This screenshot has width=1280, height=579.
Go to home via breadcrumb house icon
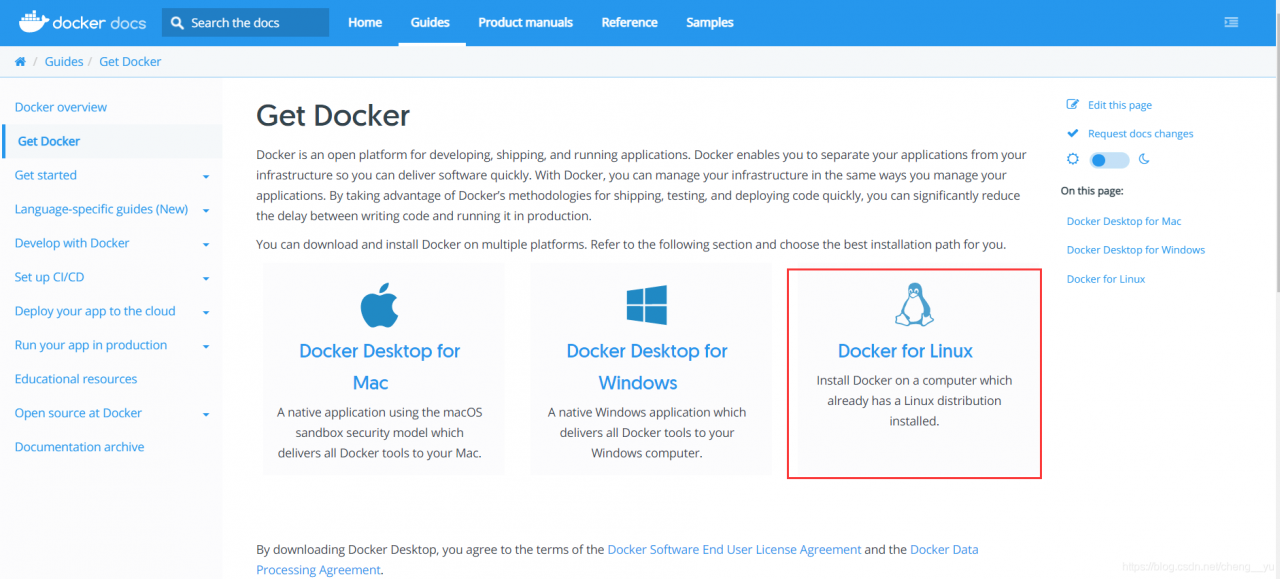(x=20, y=62)
